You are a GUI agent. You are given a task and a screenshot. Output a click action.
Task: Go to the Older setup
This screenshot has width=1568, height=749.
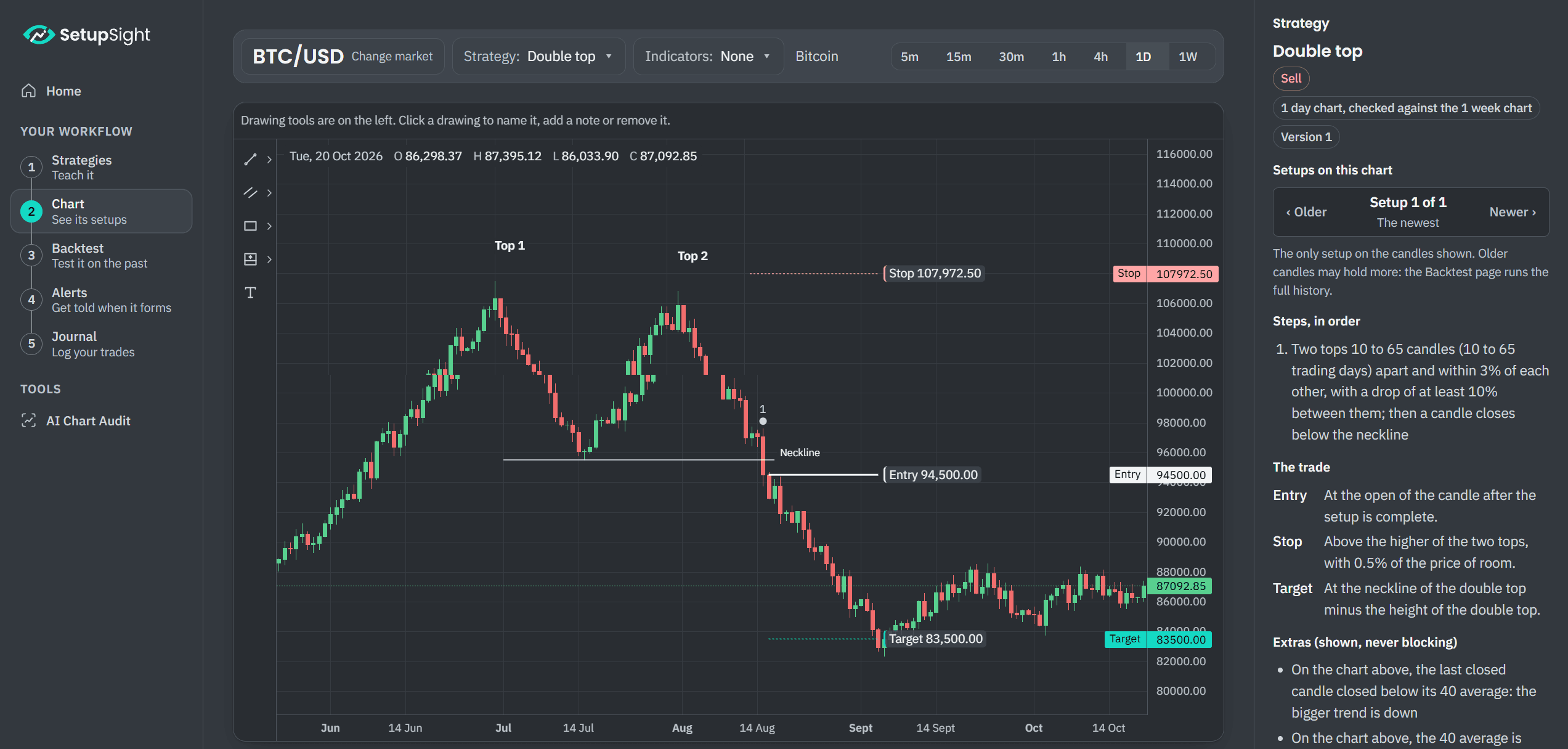1306,212
